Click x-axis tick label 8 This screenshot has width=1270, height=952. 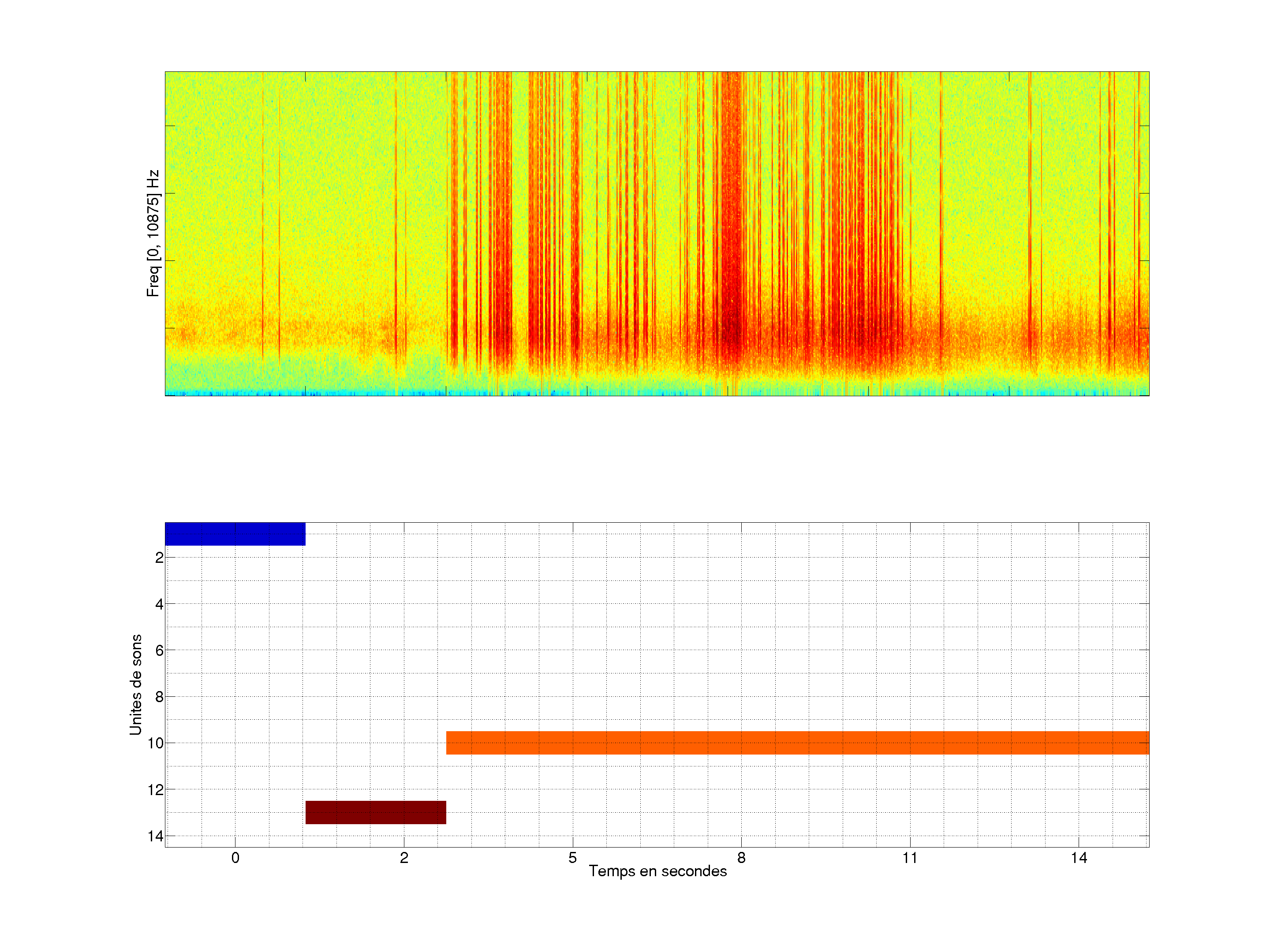pos(741,858)
